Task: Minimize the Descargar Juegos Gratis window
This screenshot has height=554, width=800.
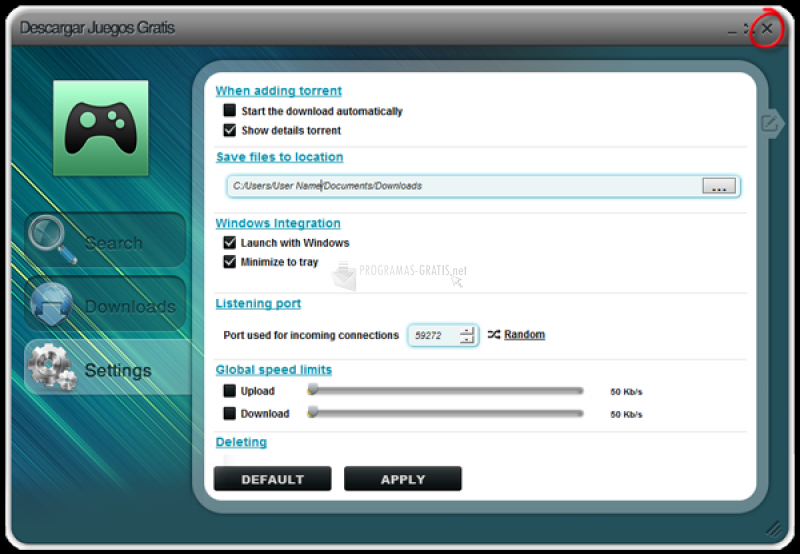Action: click(732, 31)
